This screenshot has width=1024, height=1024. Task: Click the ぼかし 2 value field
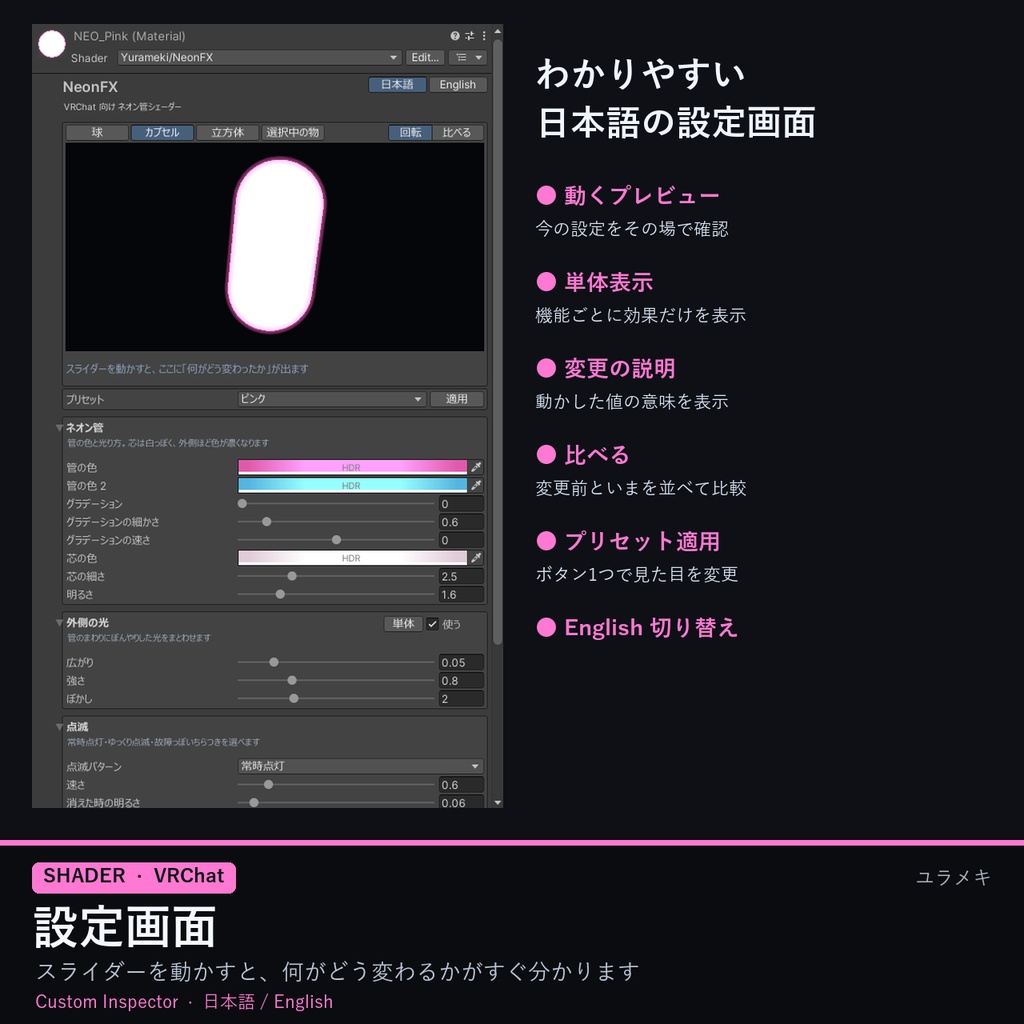(461, 698)
